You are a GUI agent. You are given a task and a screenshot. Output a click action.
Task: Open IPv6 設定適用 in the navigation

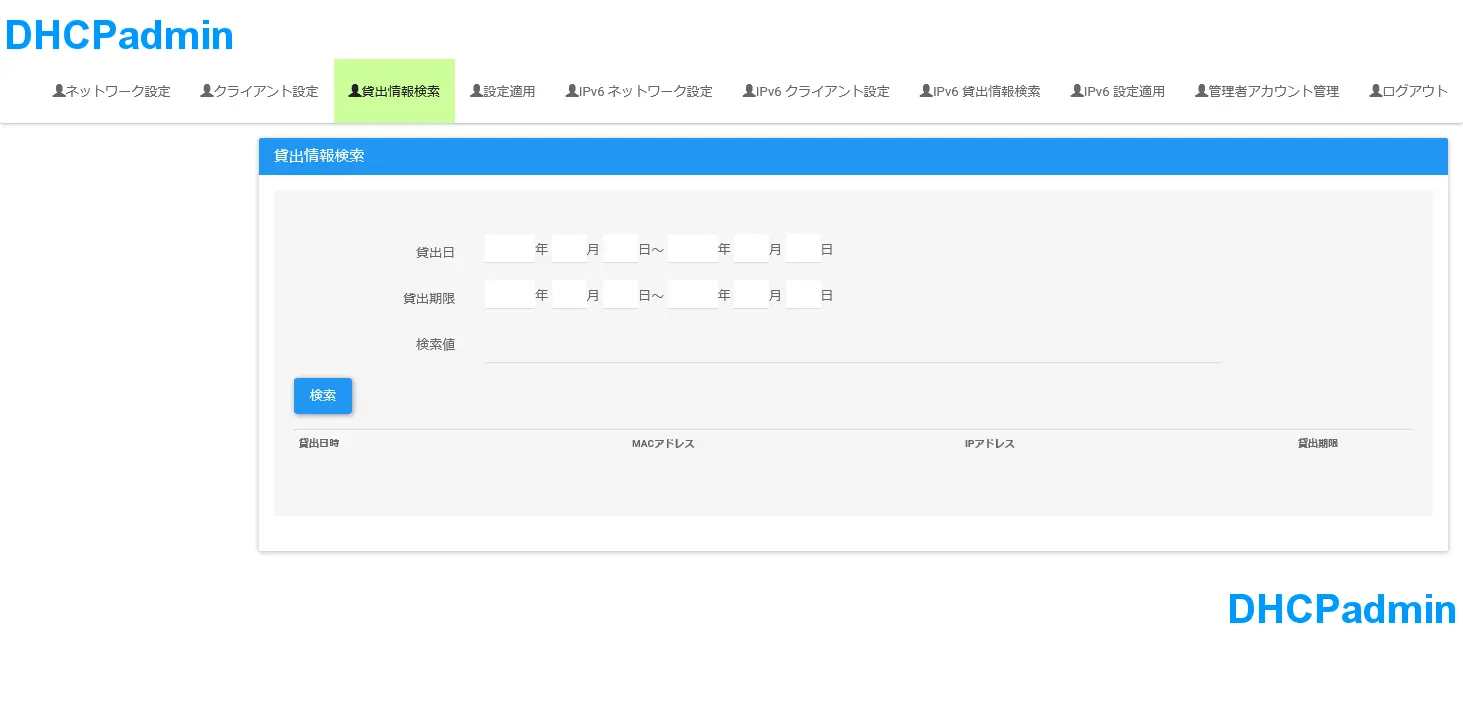click(x=1118, y=91)
